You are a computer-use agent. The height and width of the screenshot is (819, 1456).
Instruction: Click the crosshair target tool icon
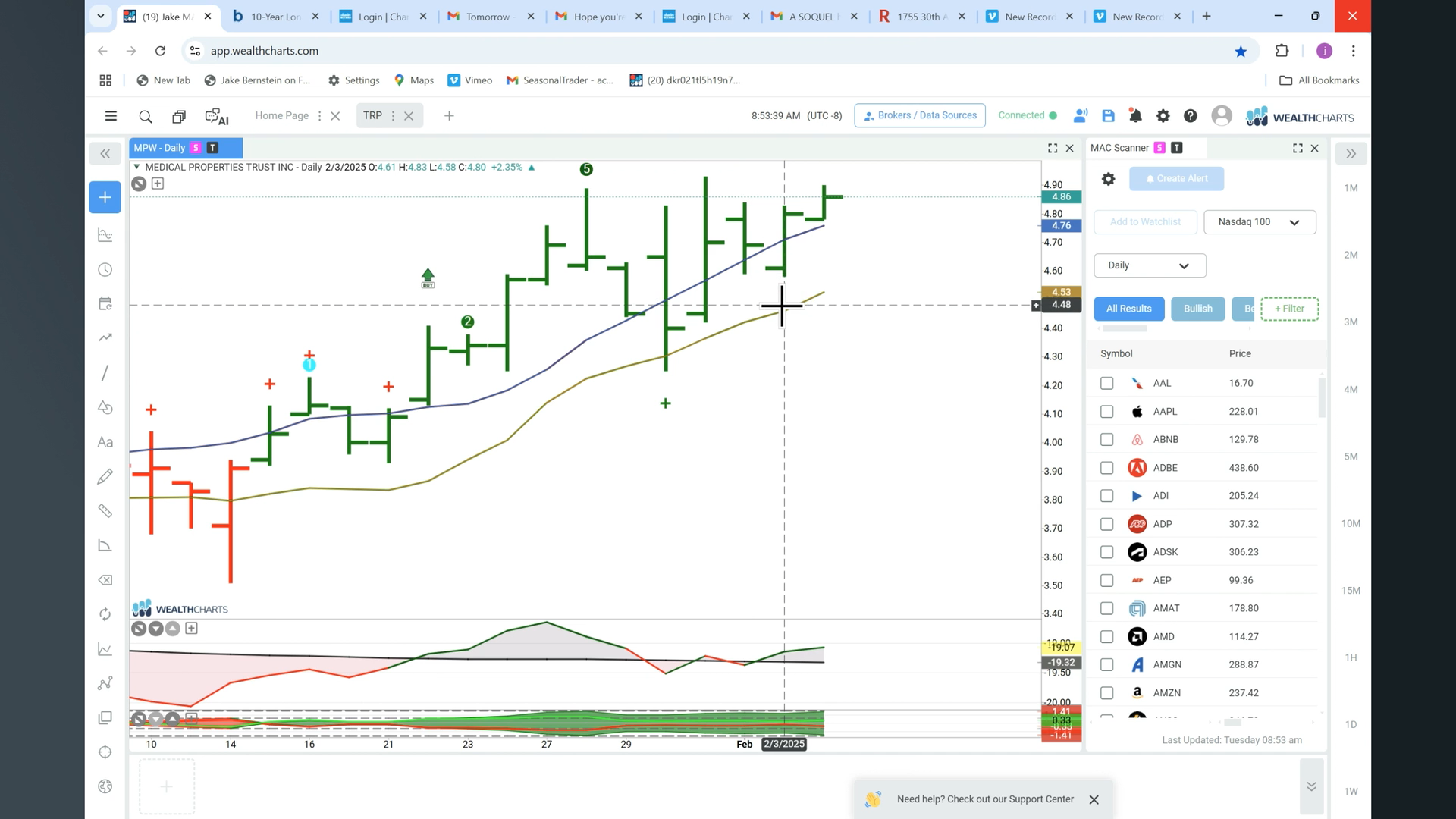(105, 752)
